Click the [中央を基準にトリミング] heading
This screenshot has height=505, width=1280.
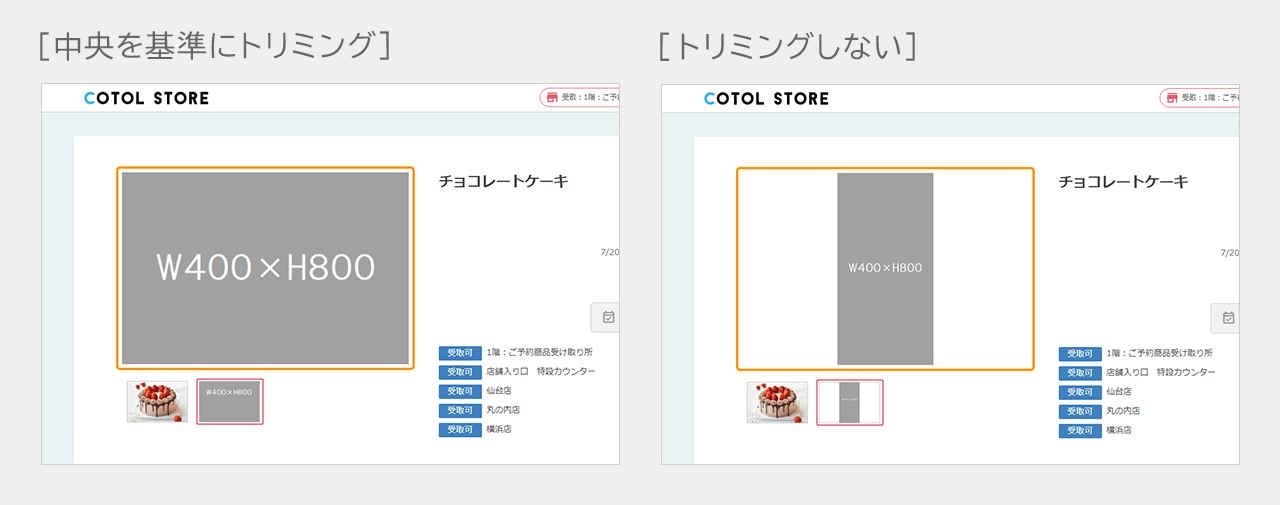pos(215,46)
